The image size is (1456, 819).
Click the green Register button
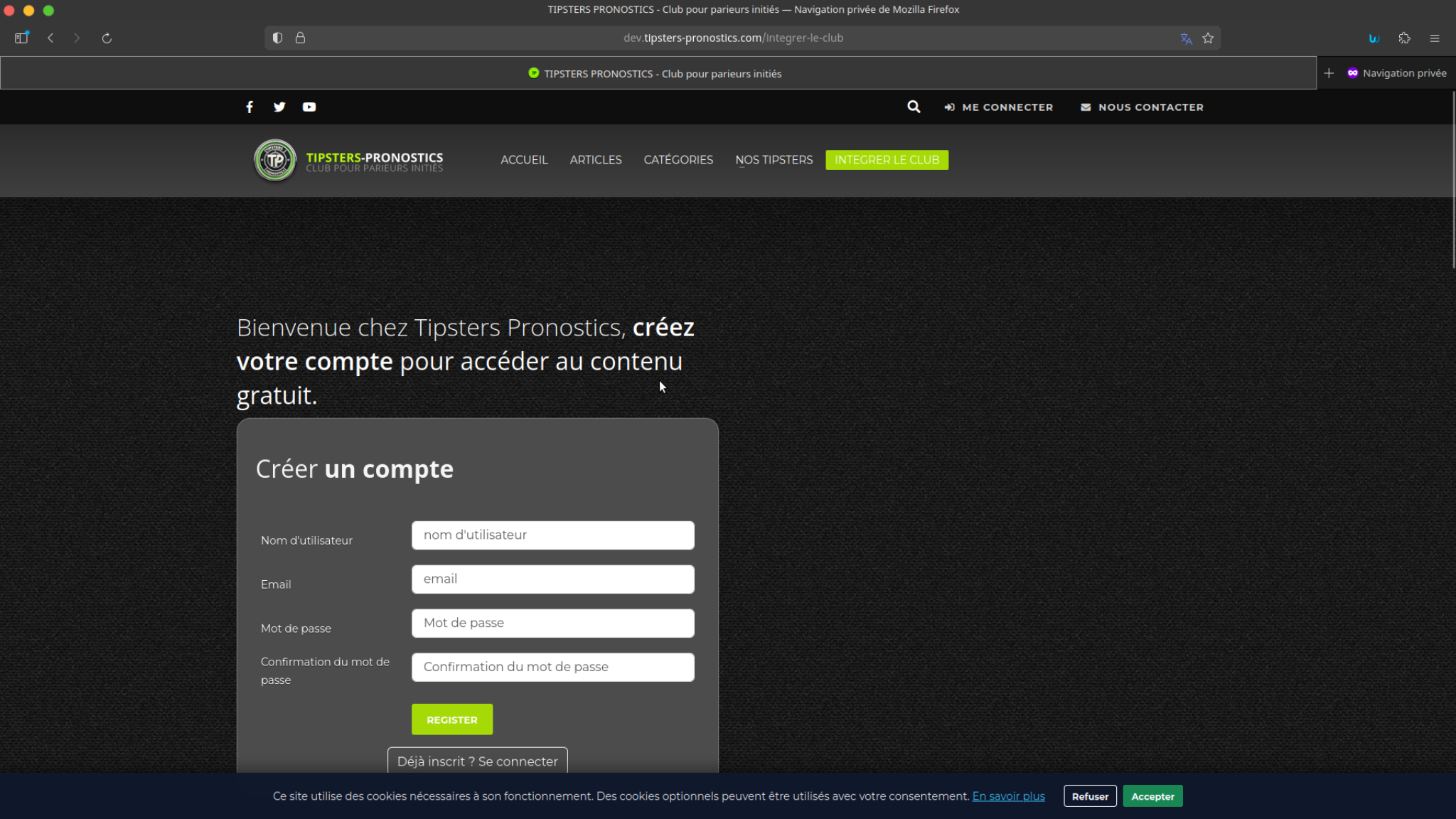[x=451, y=719]
